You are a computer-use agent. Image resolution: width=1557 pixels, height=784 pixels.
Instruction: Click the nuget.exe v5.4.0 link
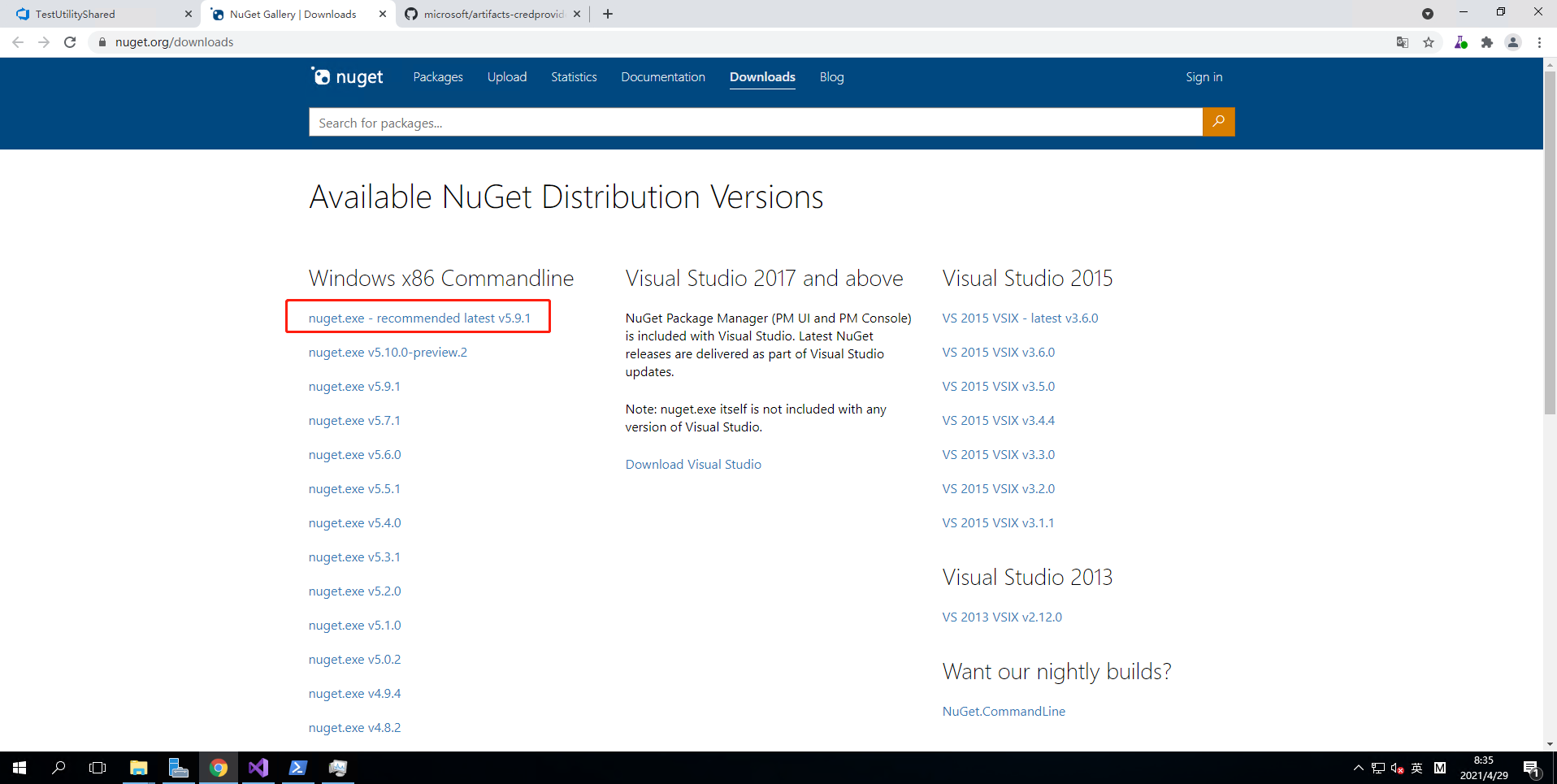[x=354, y=522]
